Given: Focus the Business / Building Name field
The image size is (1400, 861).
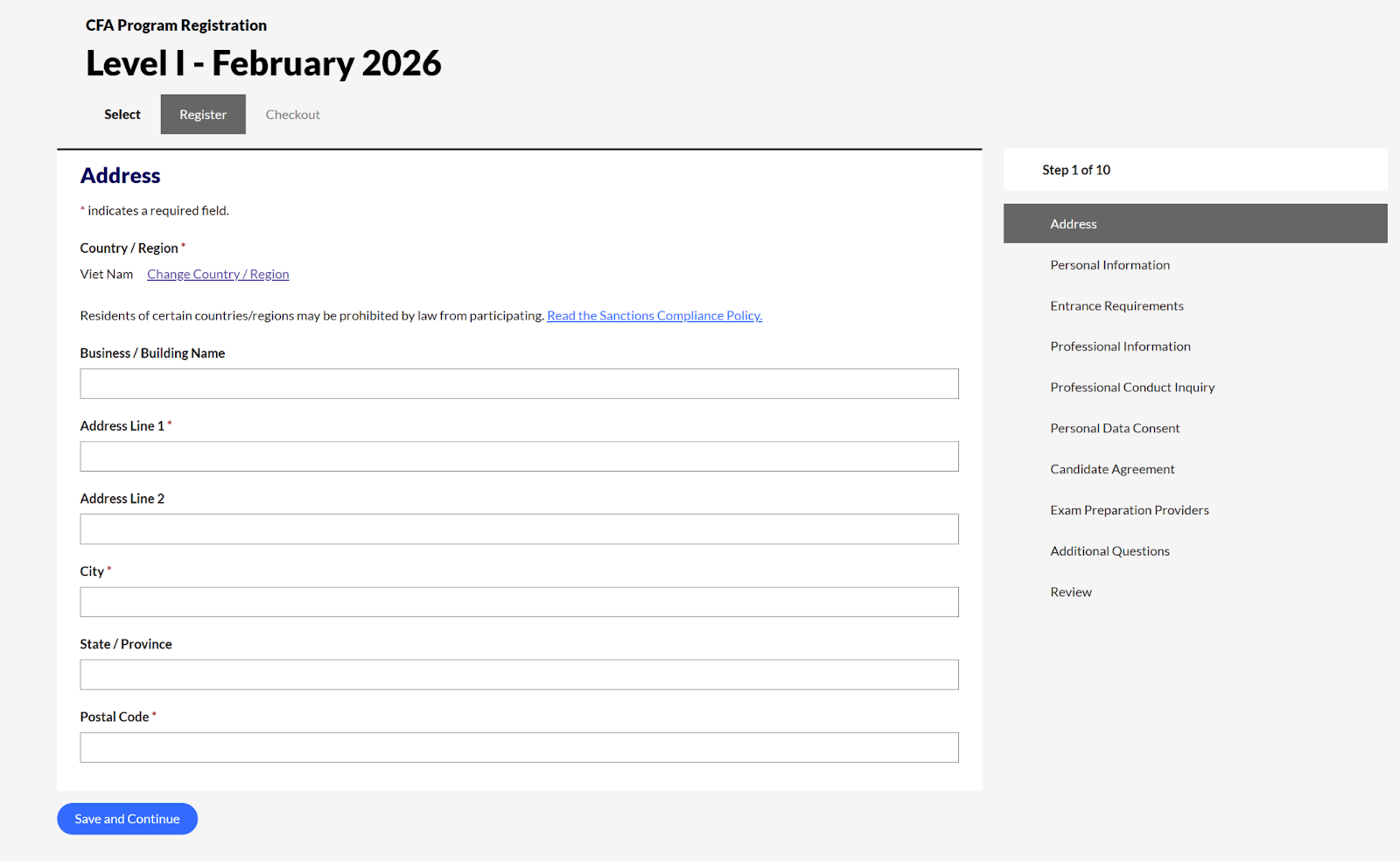Looking at the screenshot, I should click(519, 383).
